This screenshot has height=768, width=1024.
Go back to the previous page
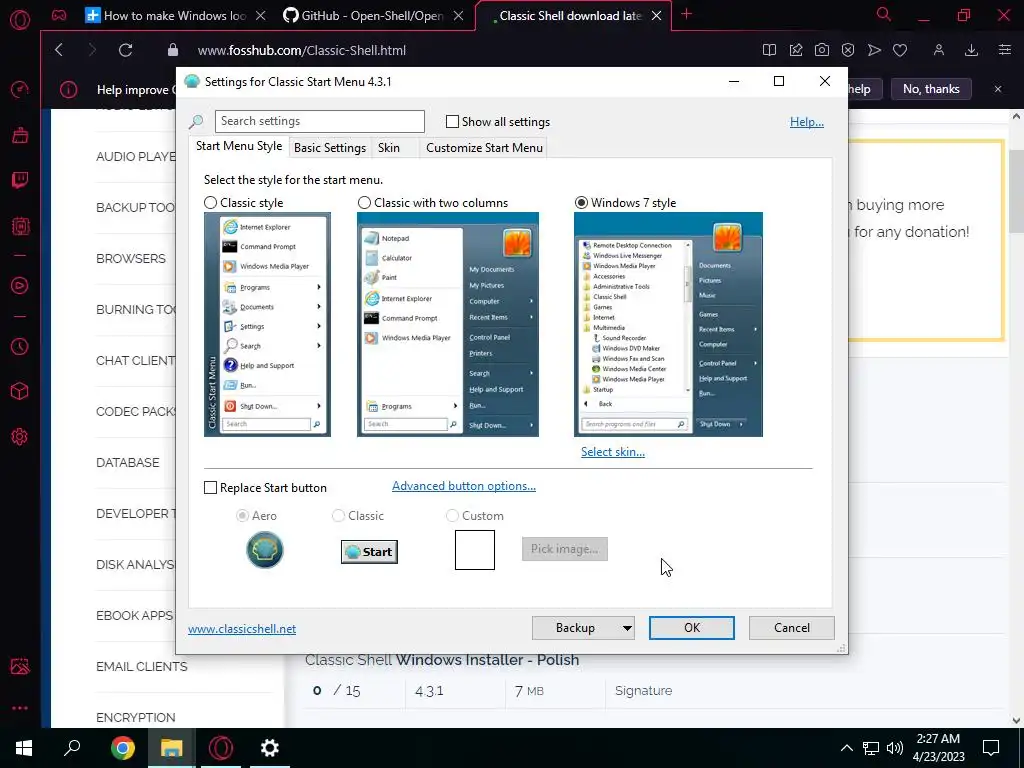point(59,50)
